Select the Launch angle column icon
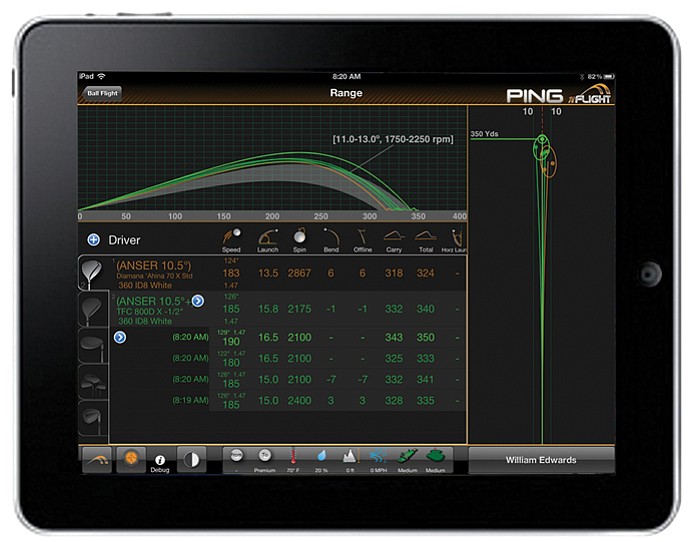Image resolution: width=690 pixels, height=542 pixels. tap(268, 240)
